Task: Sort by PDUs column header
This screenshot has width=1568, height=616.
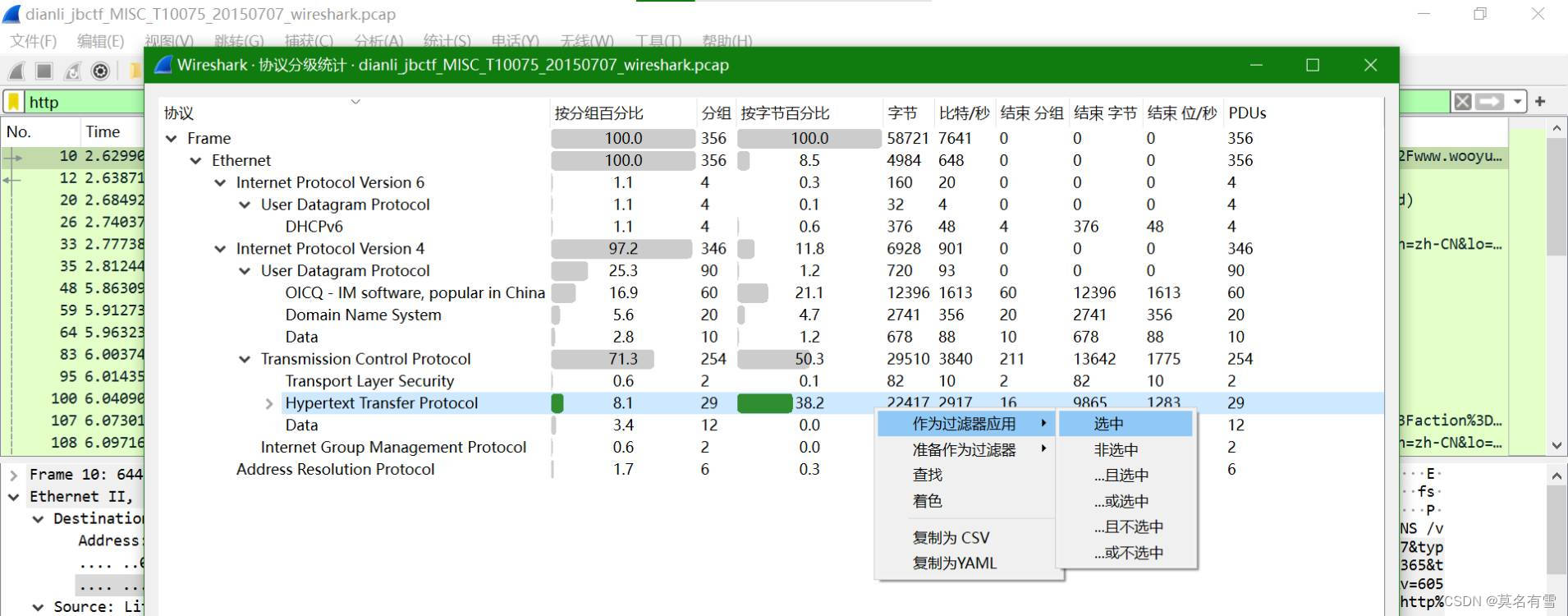Action: pyautogui.click(x=1247, y=113)
